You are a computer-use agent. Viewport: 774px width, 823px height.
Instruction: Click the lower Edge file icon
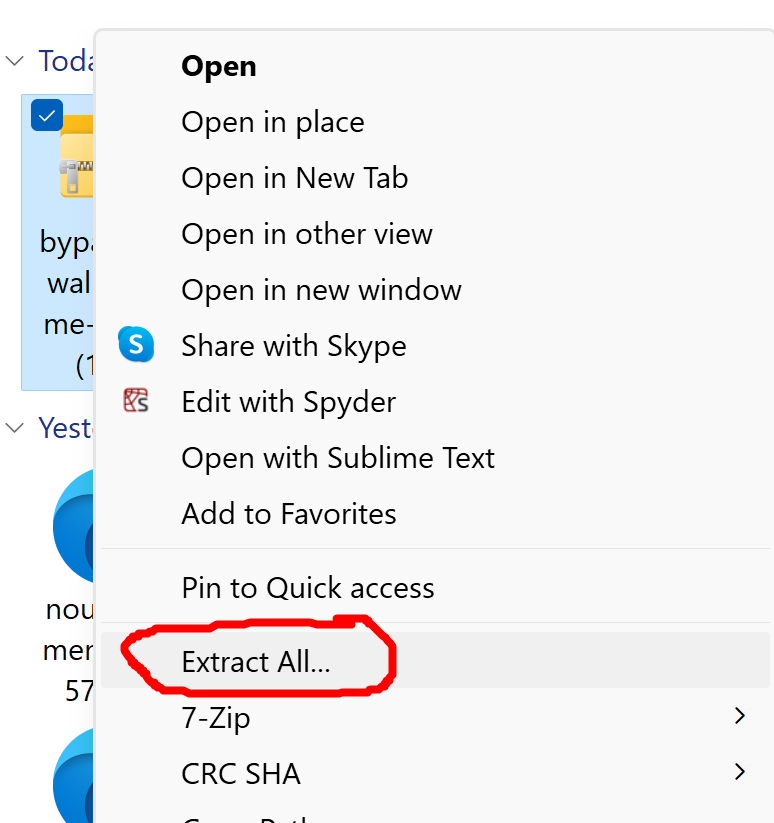pyautogui.click(x=73, y=776)
